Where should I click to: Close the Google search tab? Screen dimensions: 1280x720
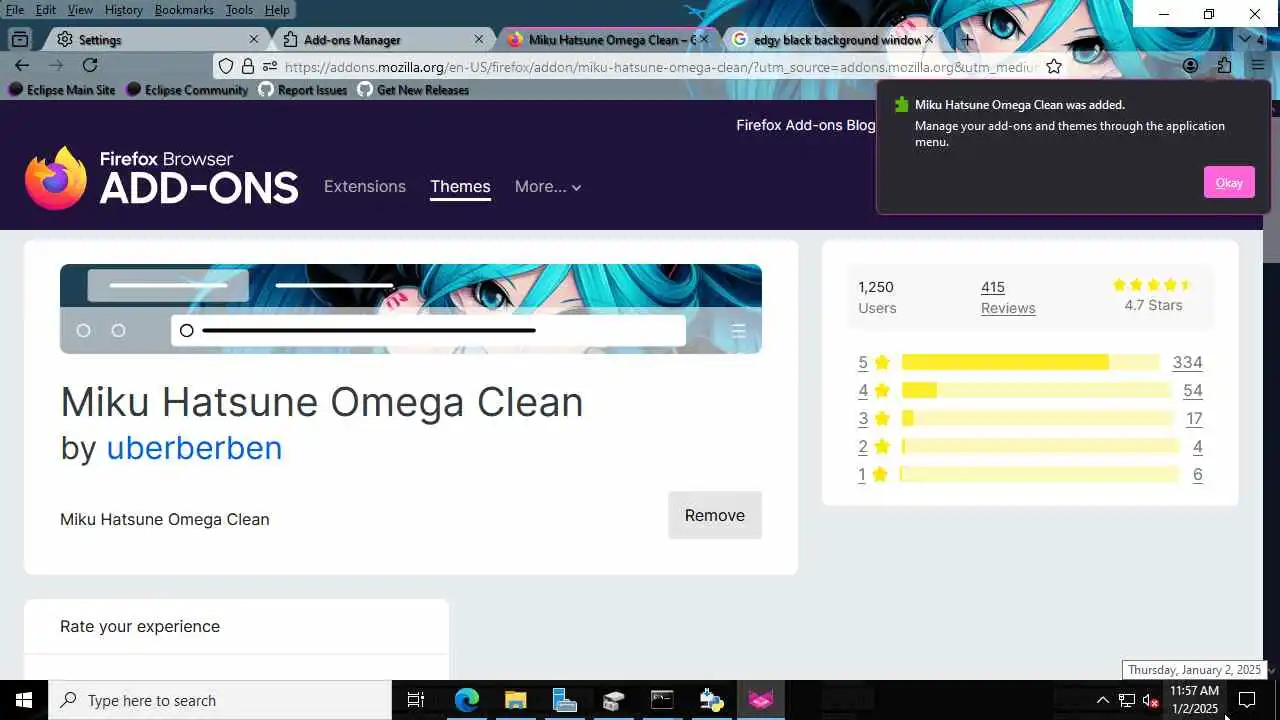point(928,40)
